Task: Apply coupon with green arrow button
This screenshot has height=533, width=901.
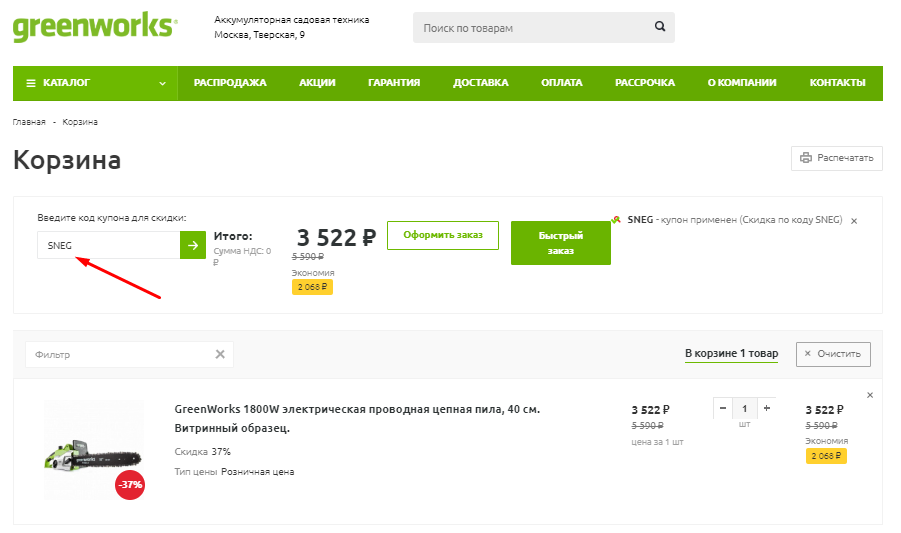Action: [193, 245]
